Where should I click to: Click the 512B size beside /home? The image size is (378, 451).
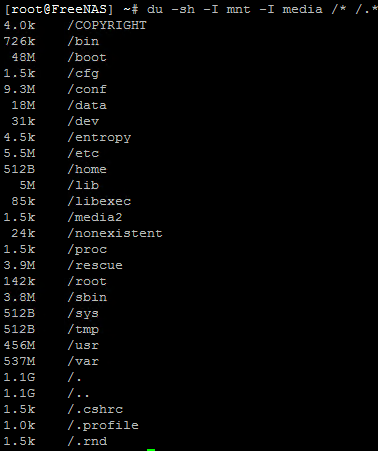(19, 170)
